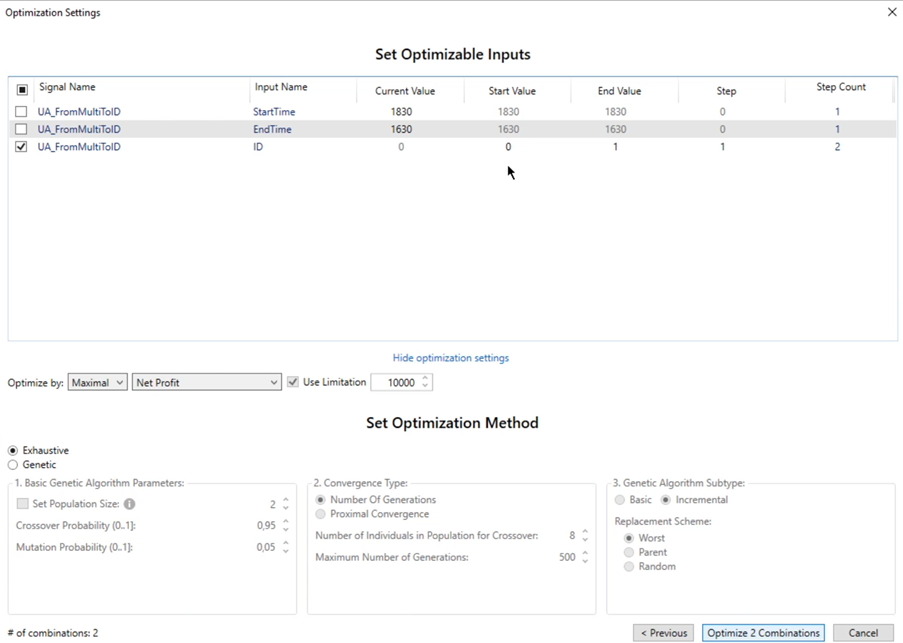Select the Exhaustive radio button
Viewport: 903px width, 643px height.
(x=13, y=451)
